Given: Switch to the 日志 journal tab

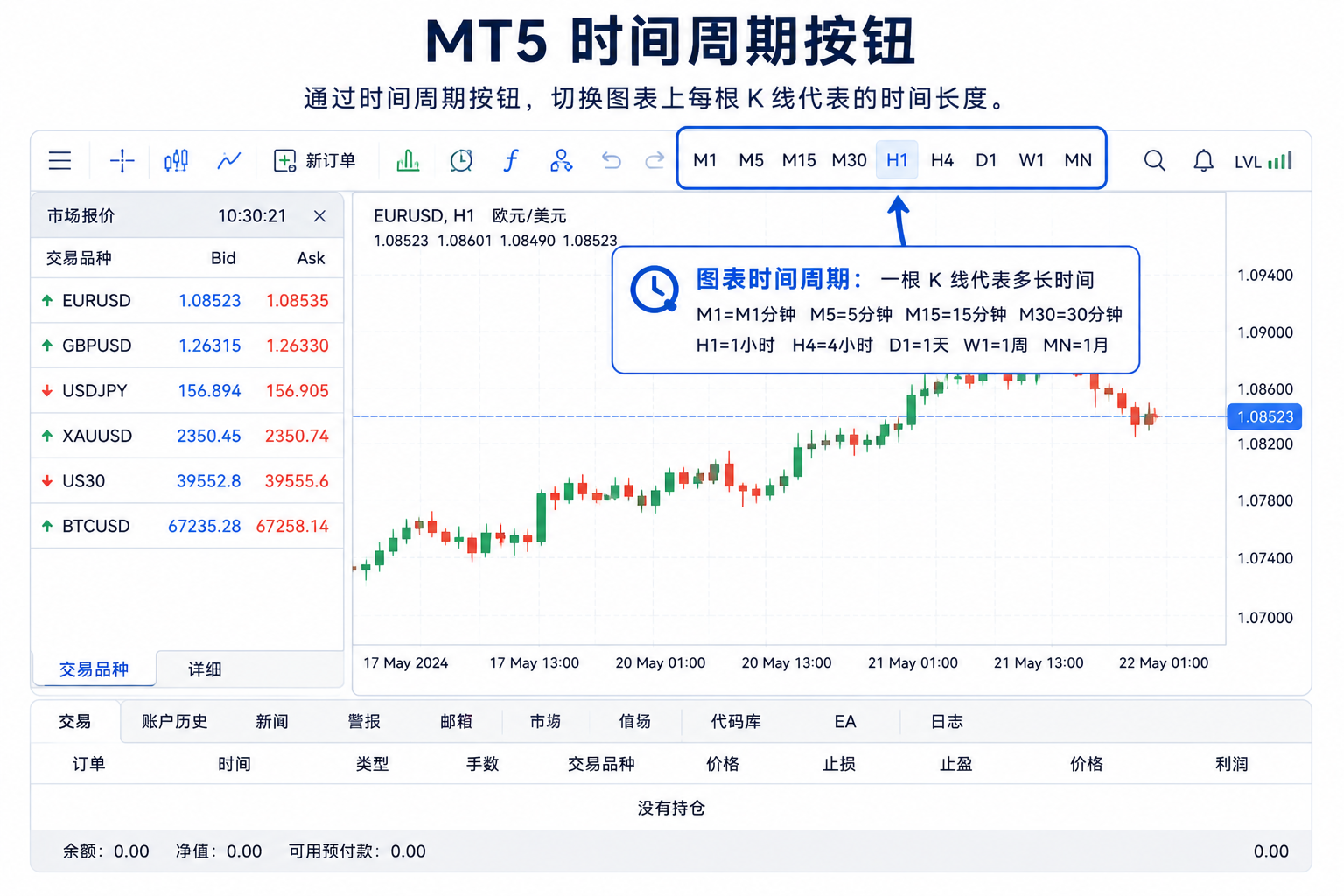Looking at the screenshot, I should point(947,722).
